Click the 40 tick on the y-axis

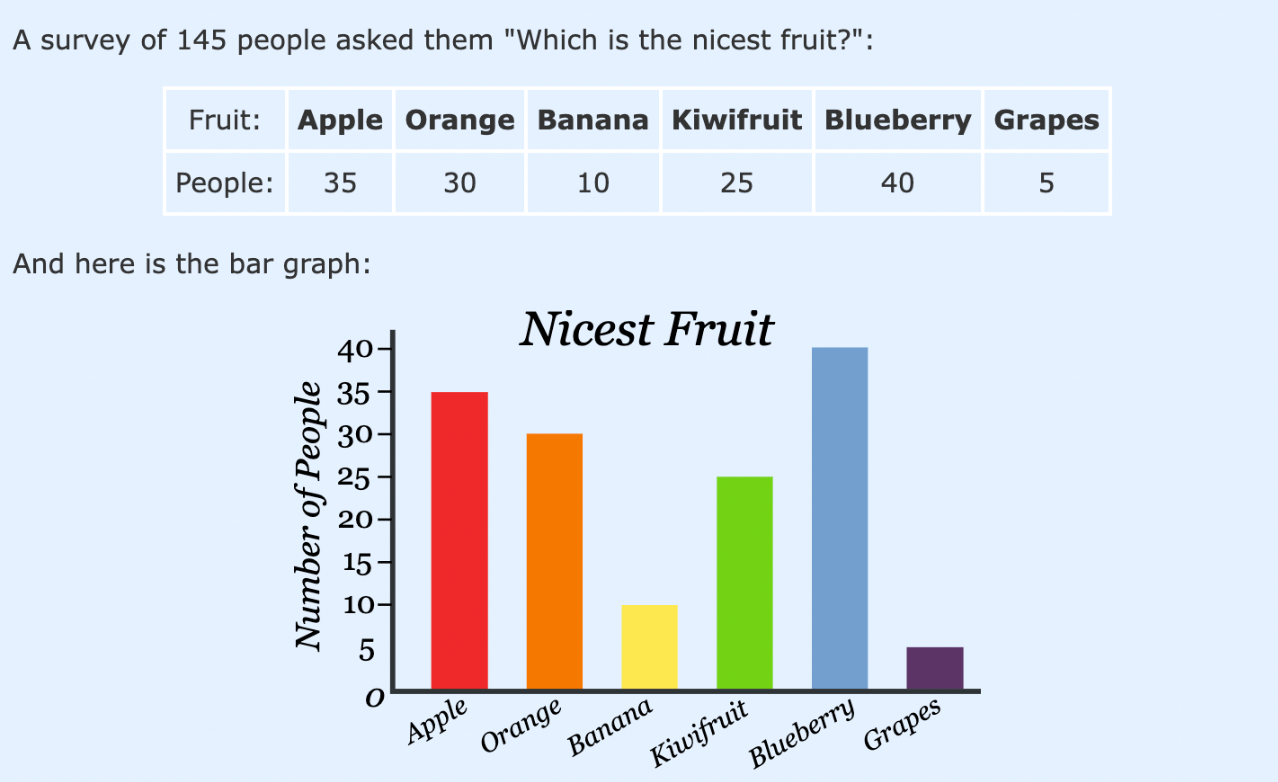pos(355,349)
